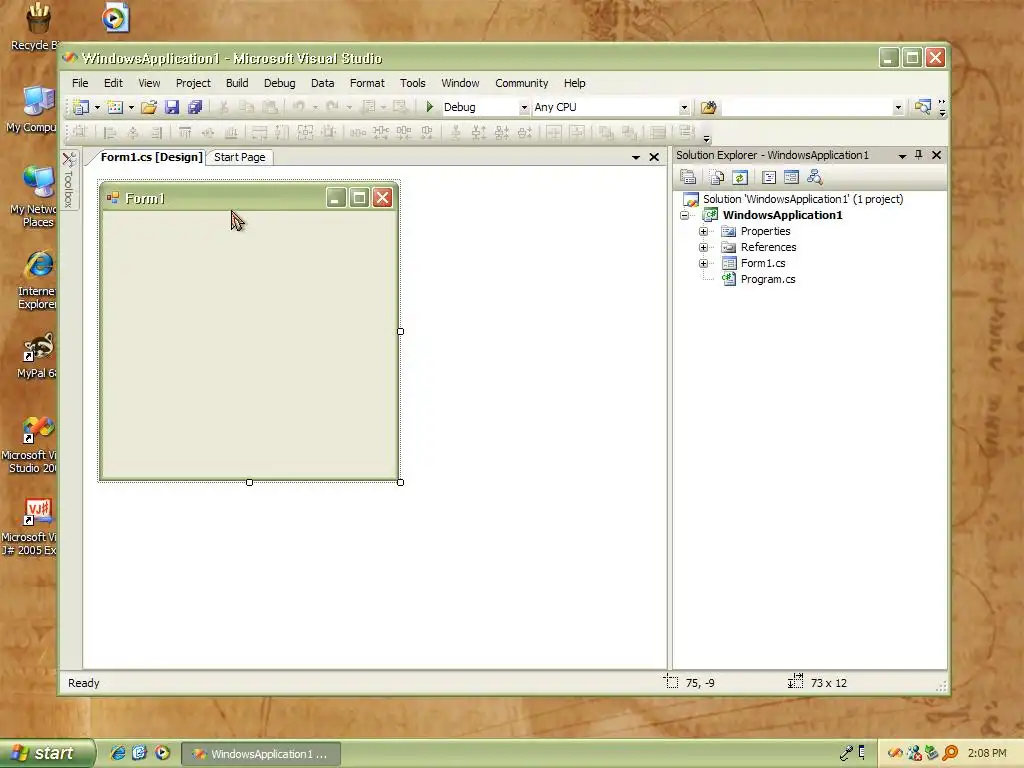1024x768 pixels.
Task: Click the MyPal desktop shortcut icon
Action: point(37,356)
